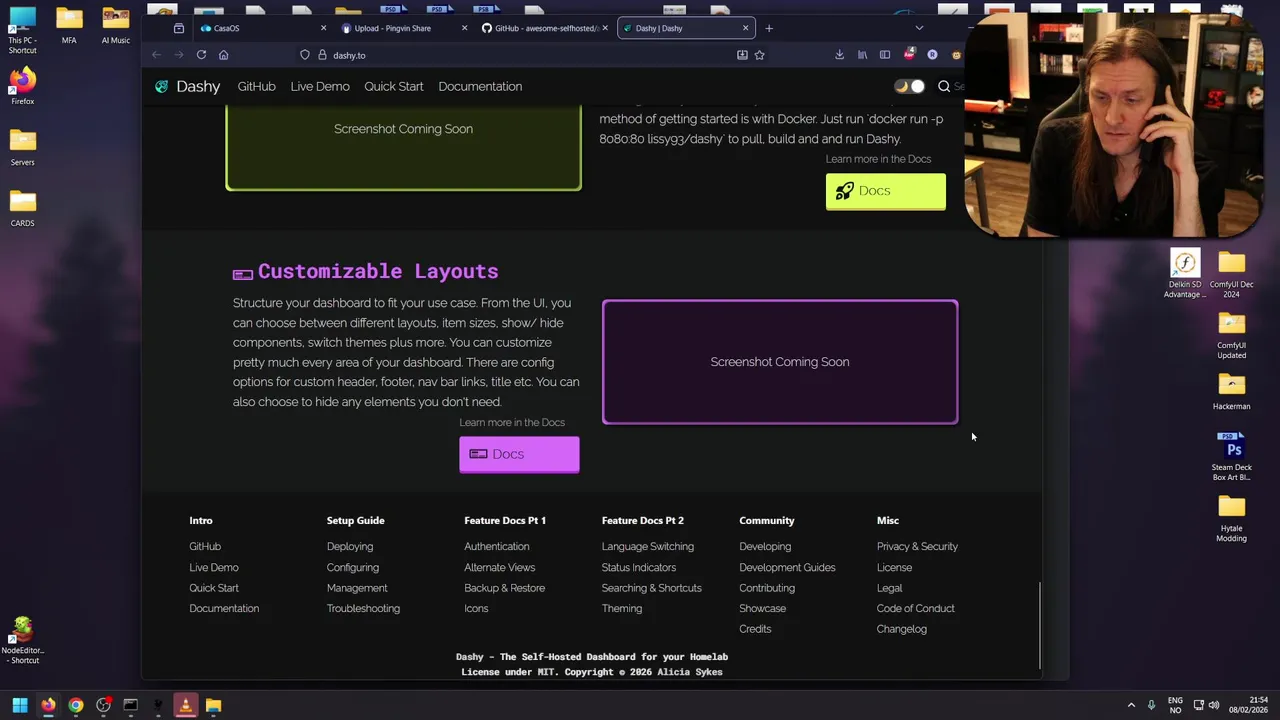Reload the page in Firefox
Screen dimensions: 1280x720
point(201,55)
